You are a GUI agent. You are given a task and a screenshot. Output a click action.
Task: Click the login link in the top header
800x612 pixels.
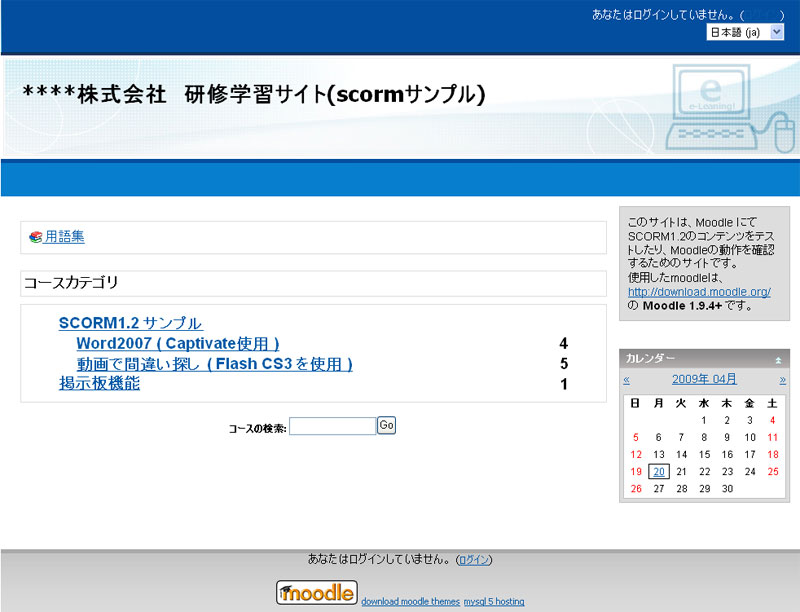[x=762, y=15]
